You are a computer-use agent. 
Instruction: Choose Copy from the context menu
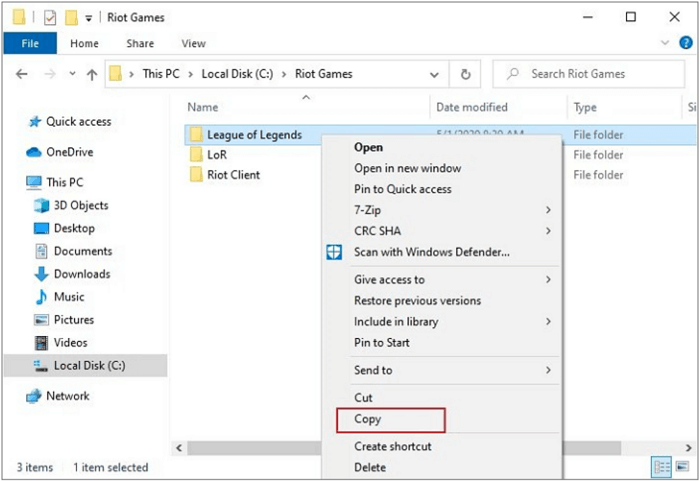368,420
